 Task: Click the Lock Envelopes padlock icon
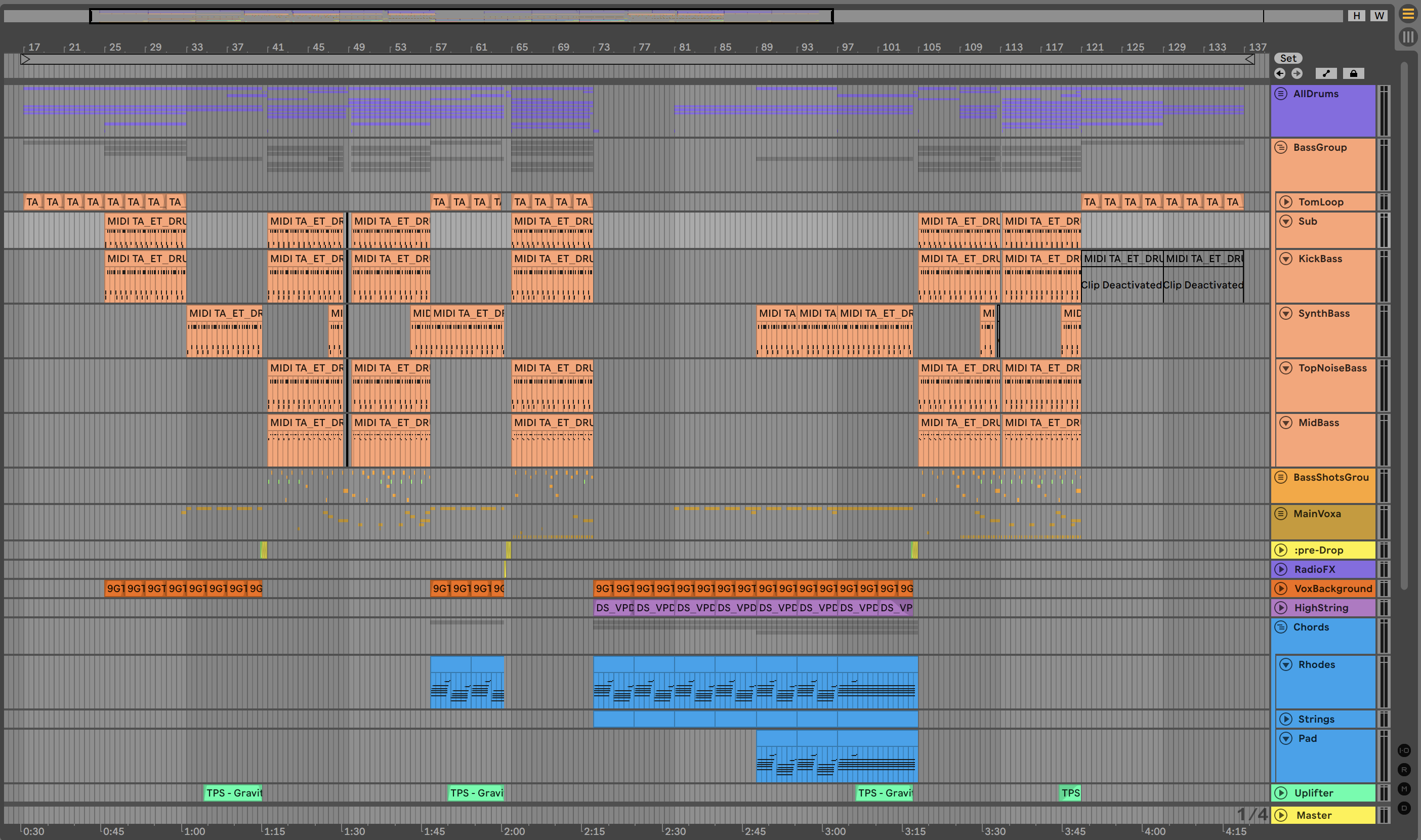tap(1353, 73)
